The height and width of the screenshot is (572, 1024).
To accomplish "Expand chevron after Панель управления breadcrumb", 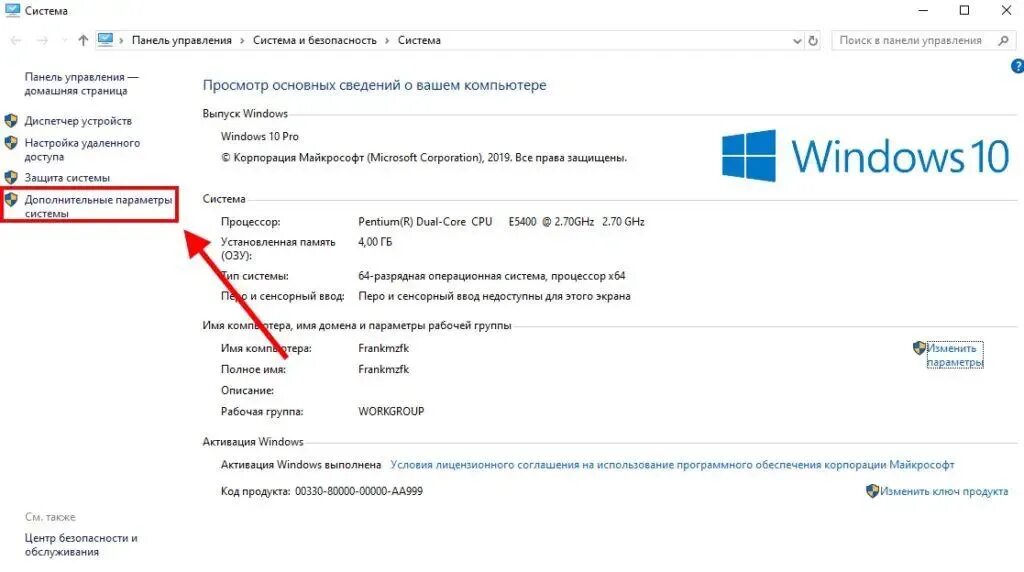I will point(242,40).
